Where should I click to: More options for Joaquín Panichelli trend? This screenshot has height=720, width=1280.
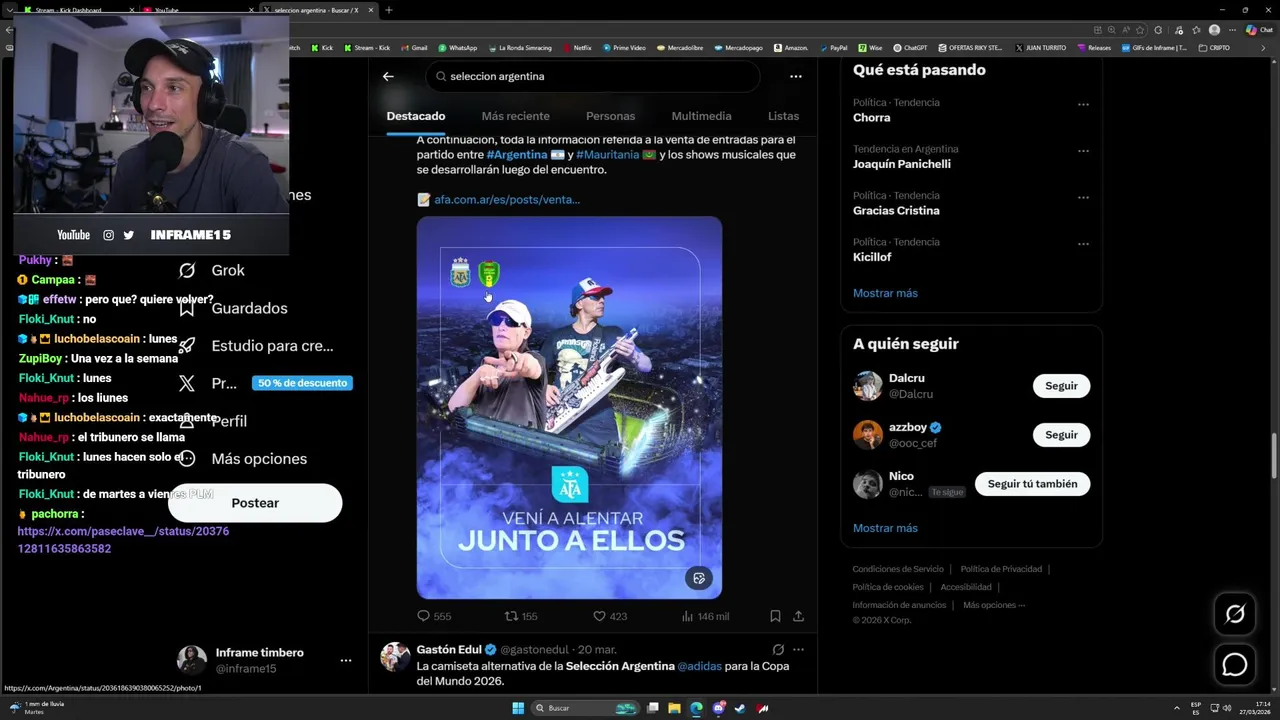click(1083, 151)
